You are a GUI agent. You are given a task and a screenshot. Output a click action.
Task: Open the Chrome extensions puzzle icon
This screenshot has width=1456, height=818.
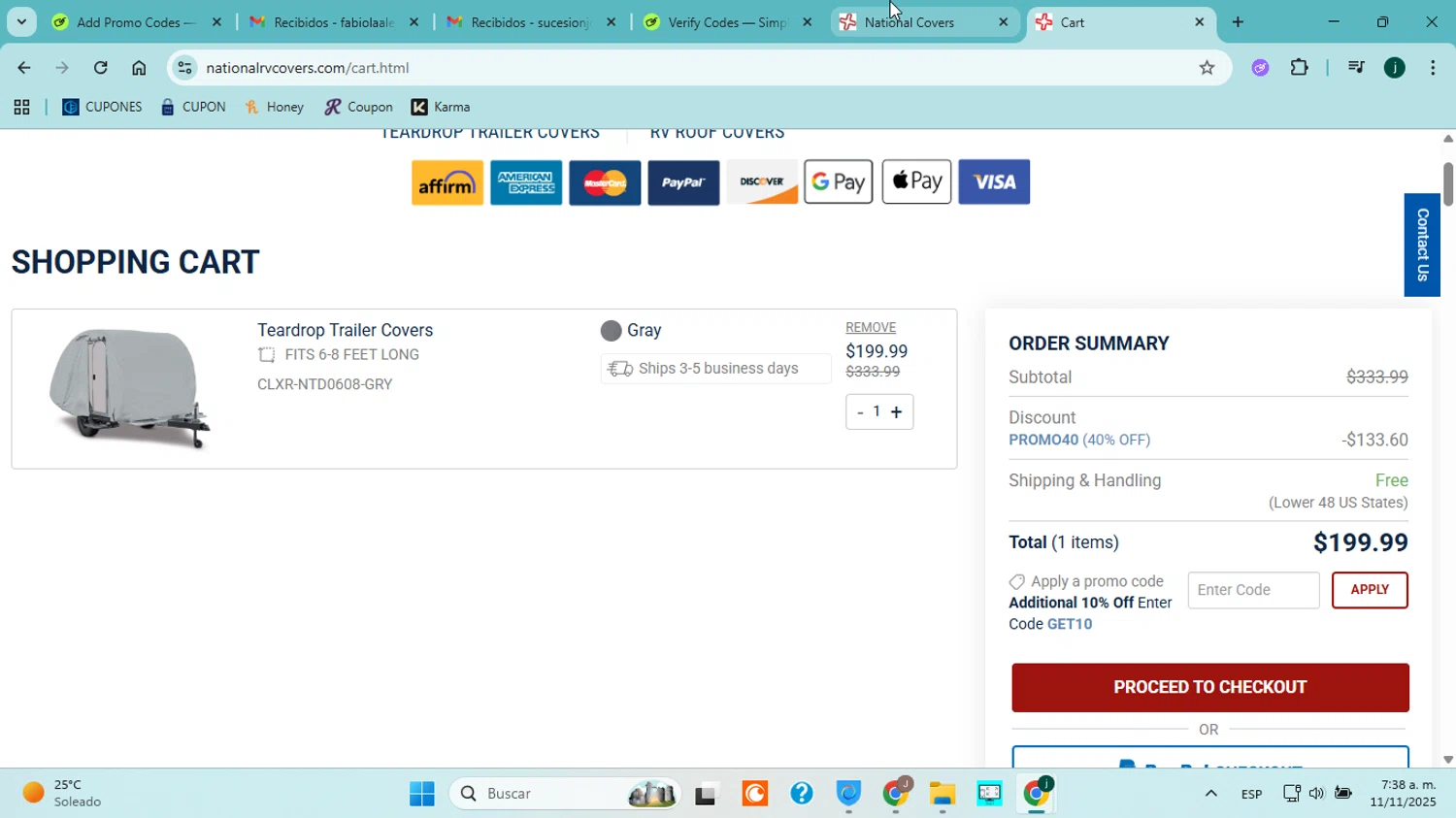(1300, 68)
